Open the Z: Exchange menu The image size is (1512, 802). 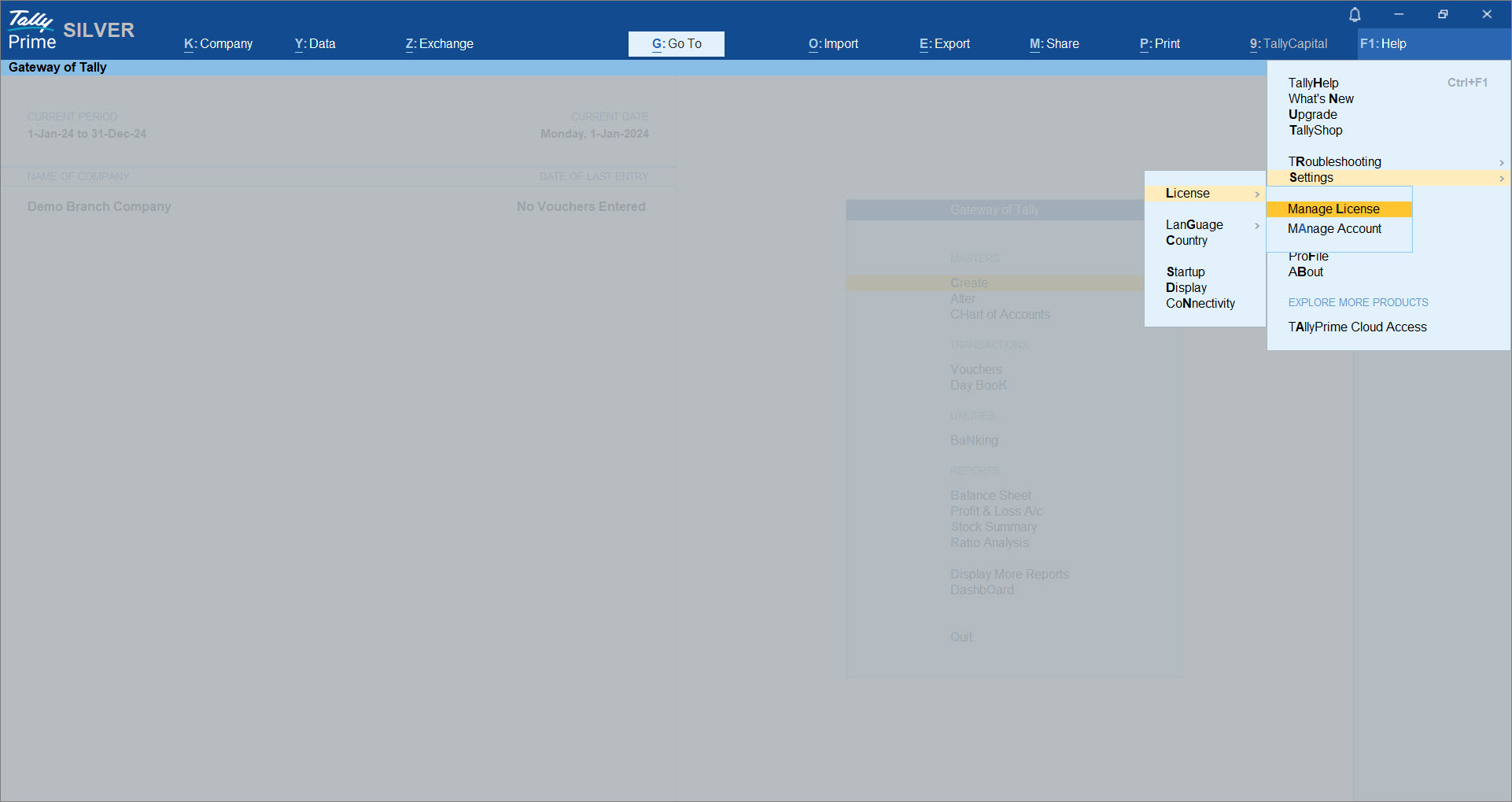click(440, 44)
